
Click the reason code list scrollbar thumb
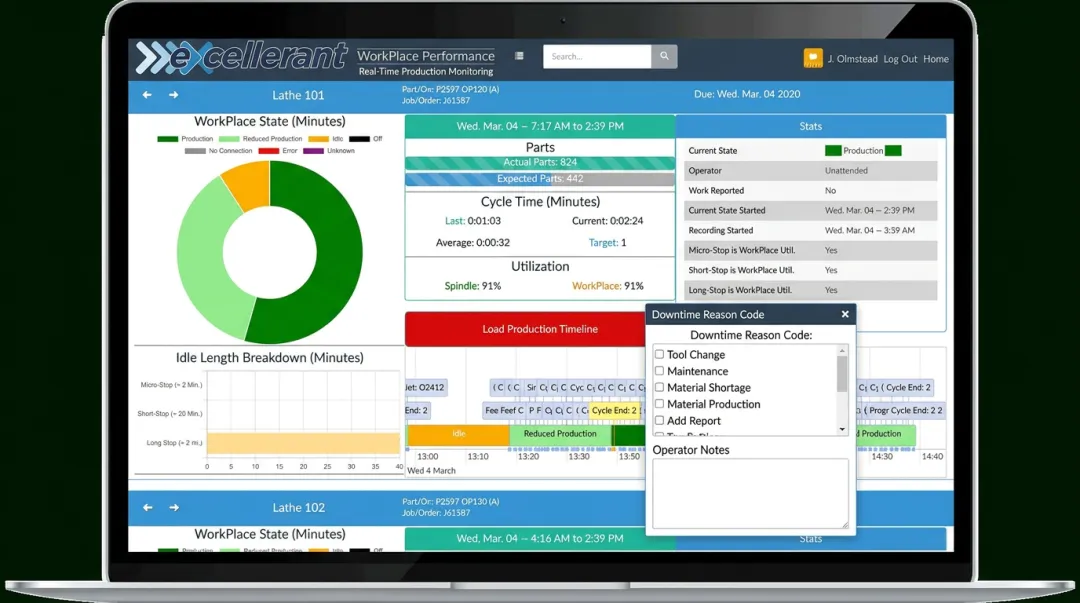[x=842, y=374]
